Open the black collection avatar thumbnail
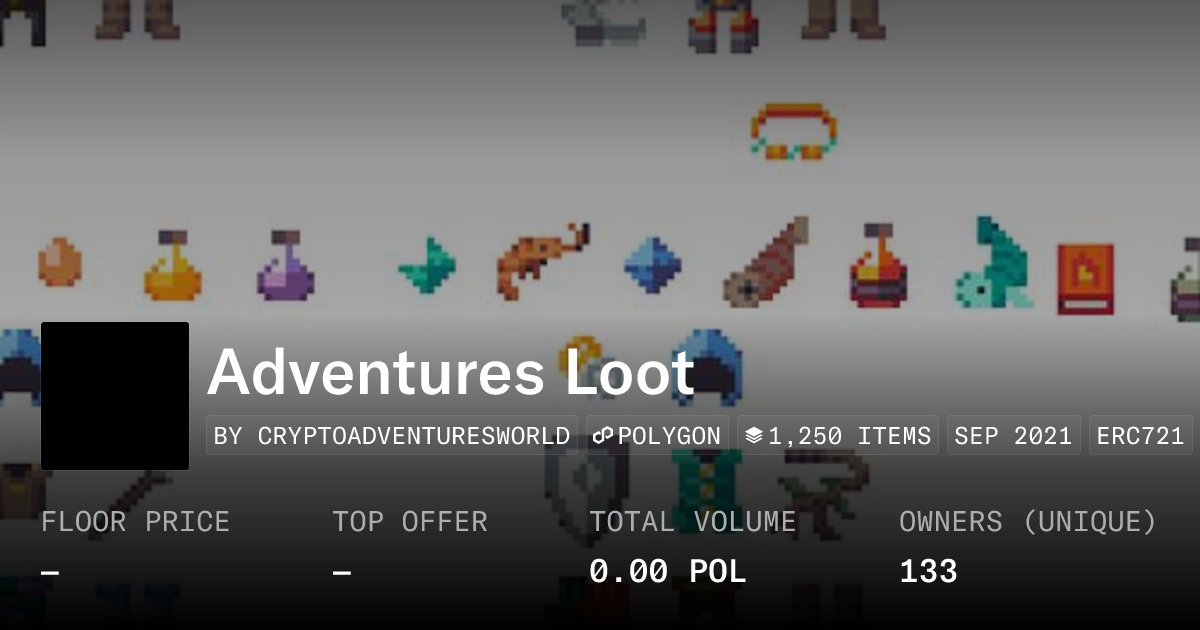 coord(115,396)
